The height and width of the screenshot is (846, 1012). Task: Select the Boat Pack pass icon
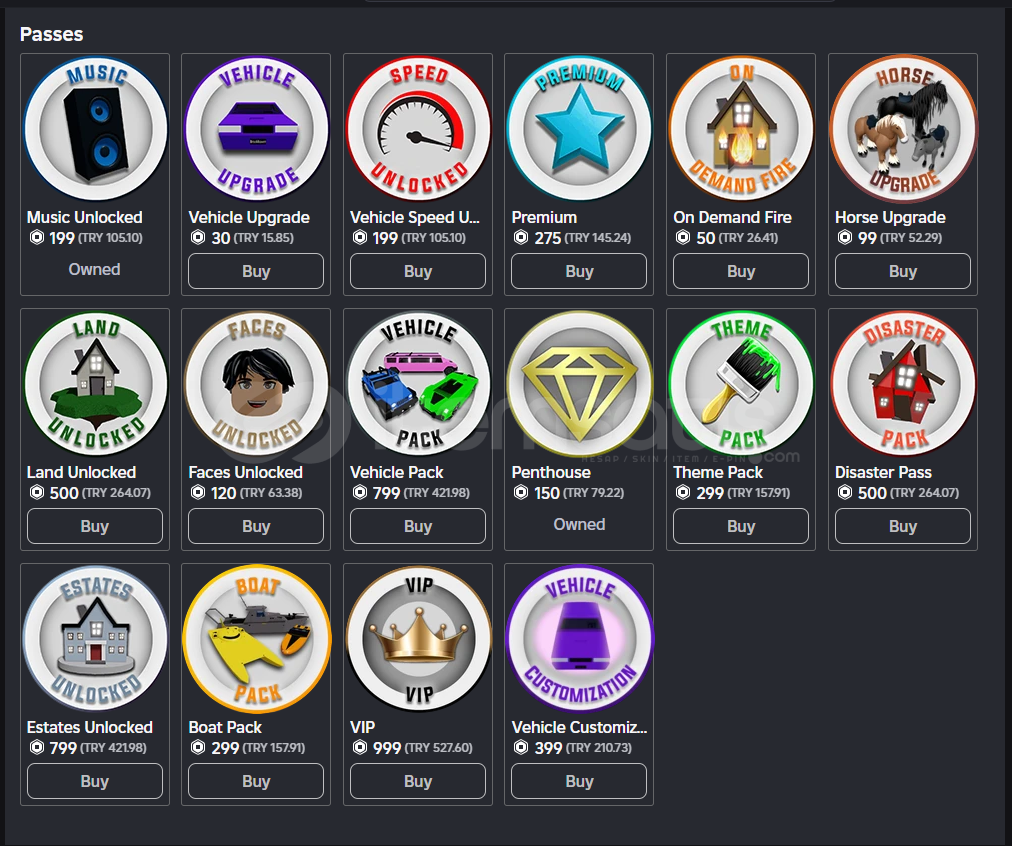[256, 638]
